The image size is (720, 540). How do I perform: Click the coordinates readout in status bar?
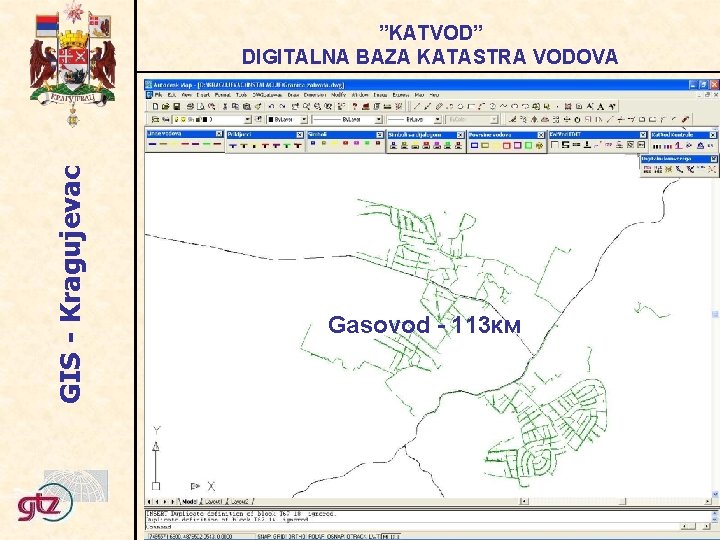190,536
